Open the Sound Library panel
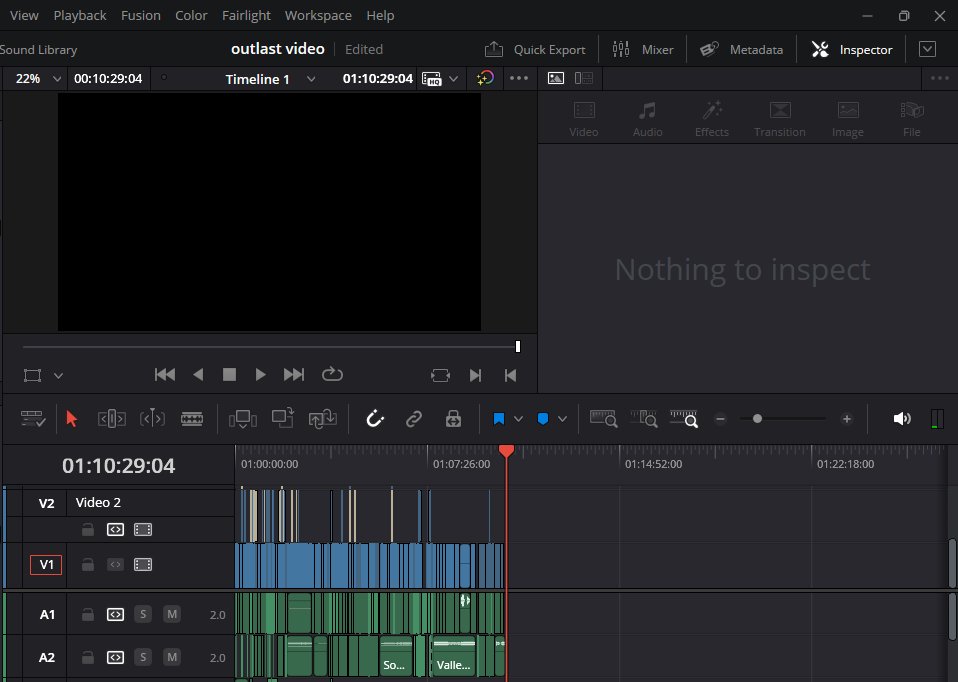958x682 pixels. coord(38,50)
